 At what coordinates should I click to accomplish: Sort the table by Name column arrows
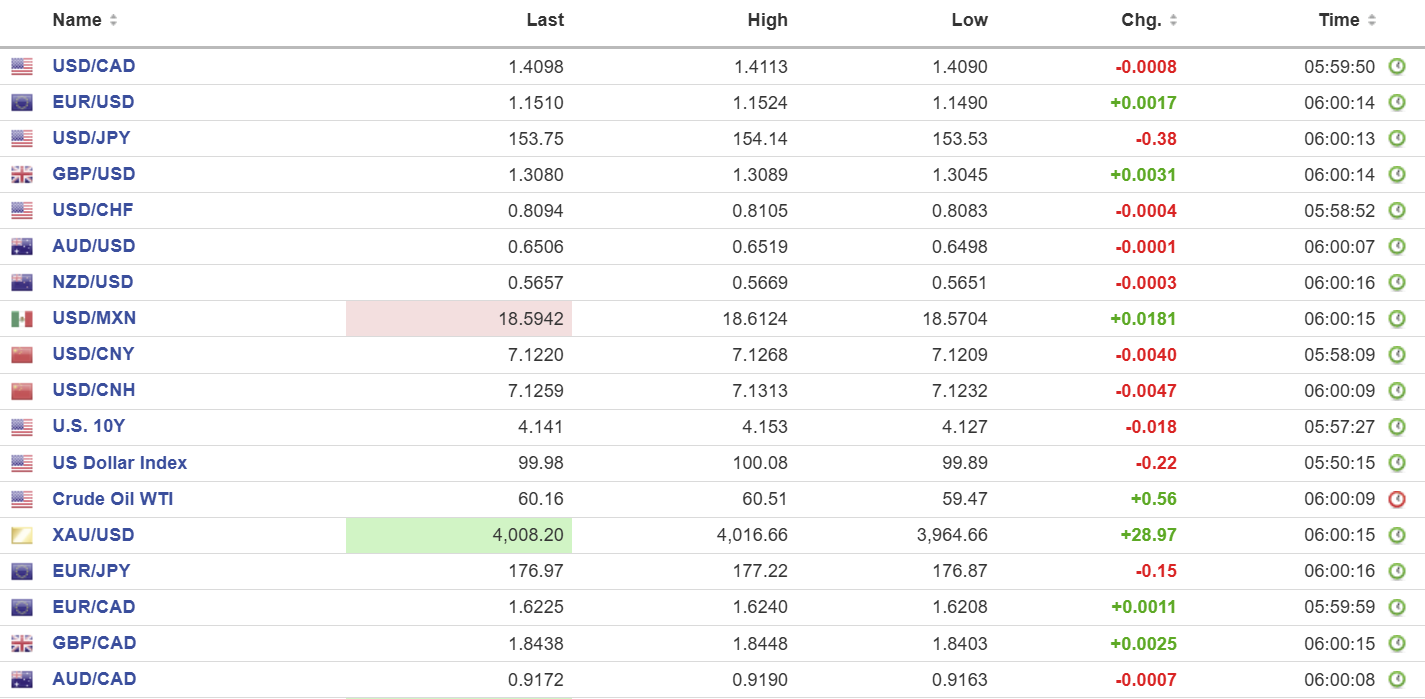click(x=113, y=21)
